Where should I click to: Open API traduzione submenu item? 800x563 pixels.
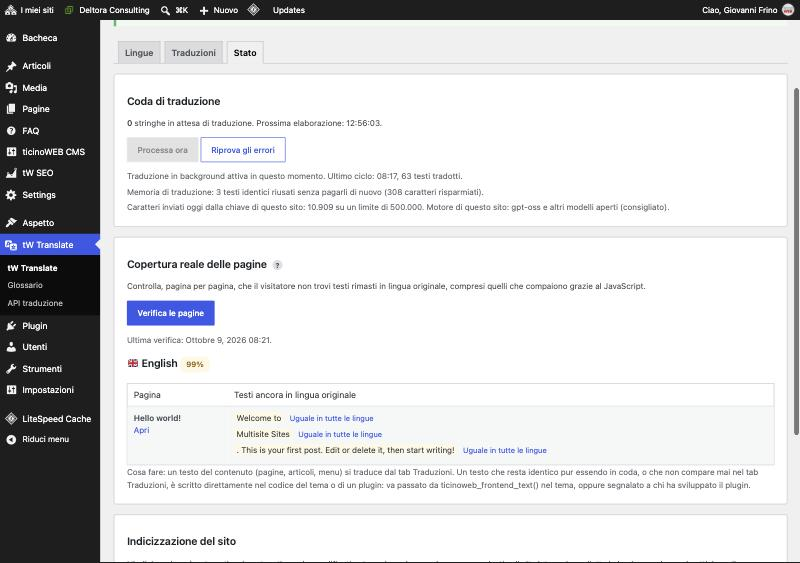click(x=35, y=303)
